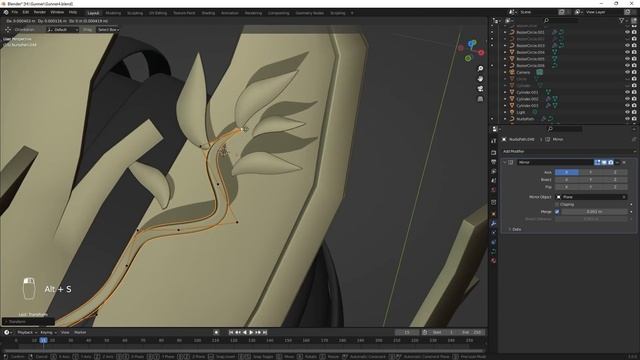Screen dimensions: 640x360
Task: Switch to the Modeling workspace tab
Action: pos(113,13)
